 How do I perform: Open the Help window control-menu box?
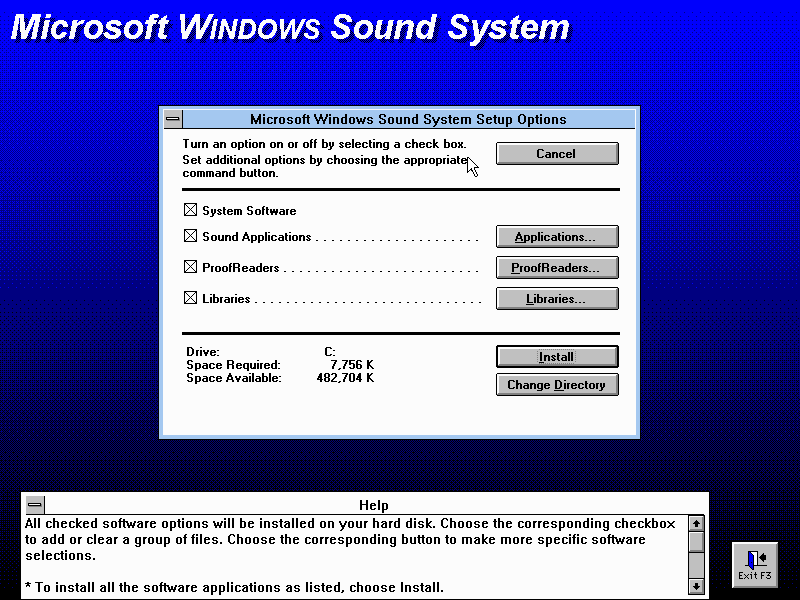click(x=35, y=505)
